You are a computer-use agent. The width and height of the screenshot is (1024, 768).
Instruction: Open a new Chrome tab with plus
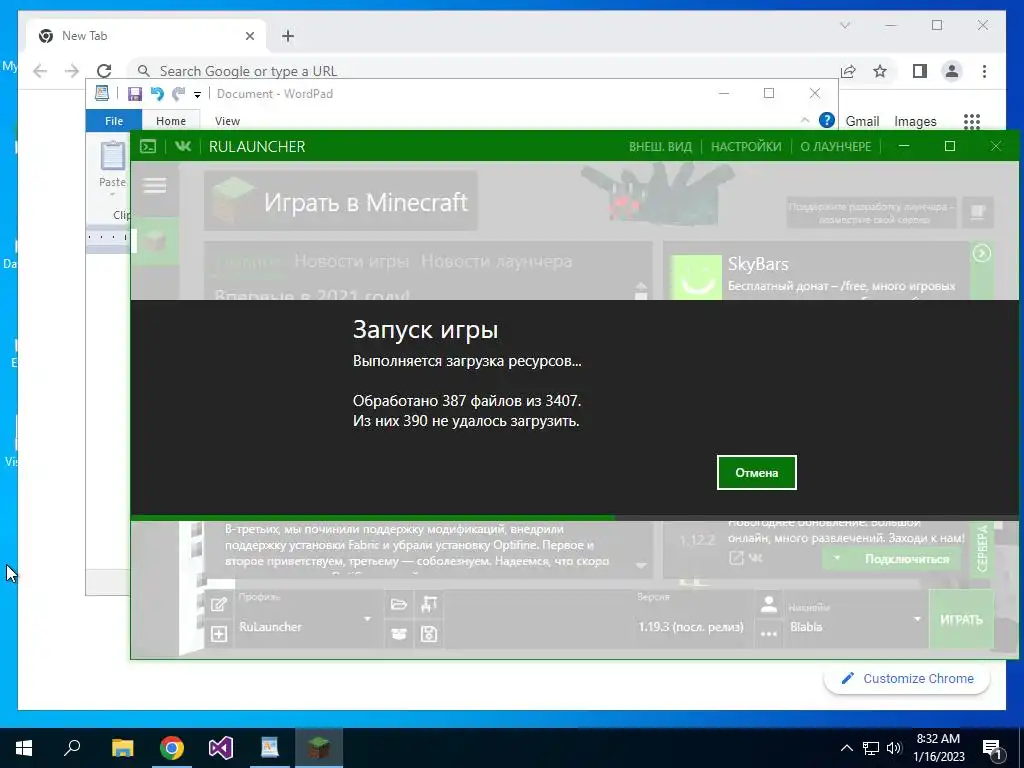pos(288,36)
